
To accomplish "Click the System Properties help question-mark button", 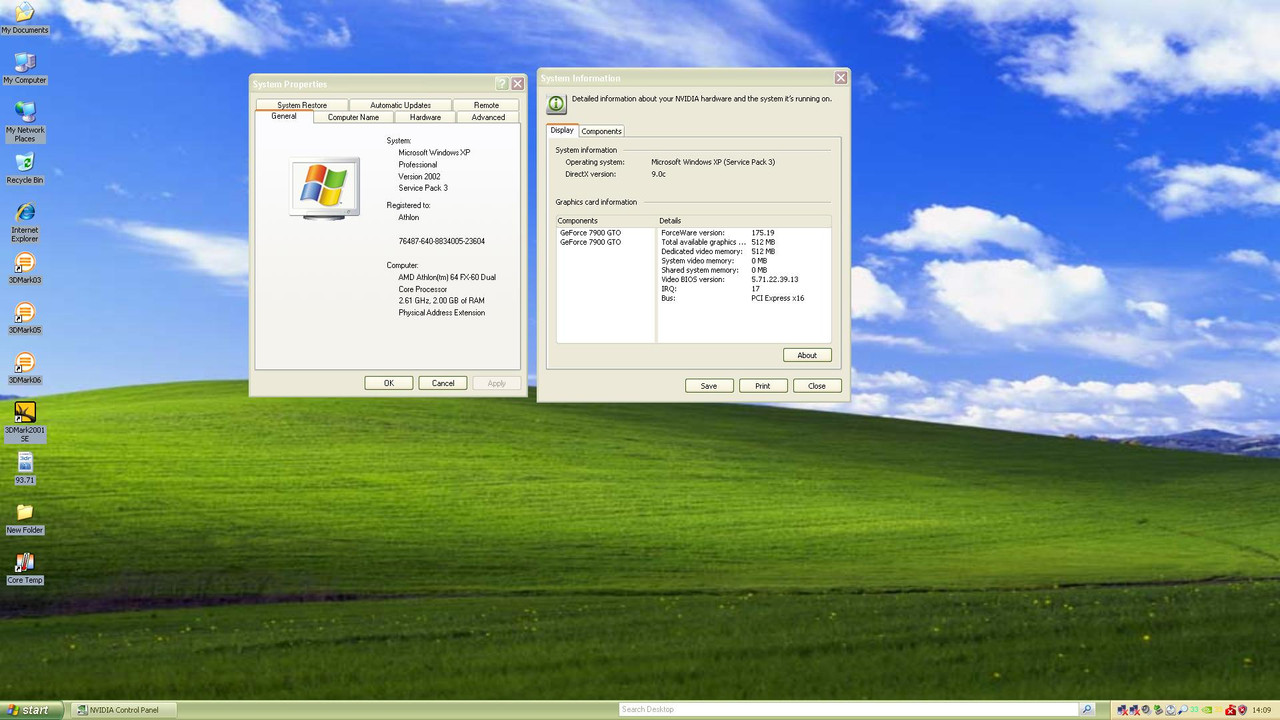I will pyautogui.click(x=501, y=84).
